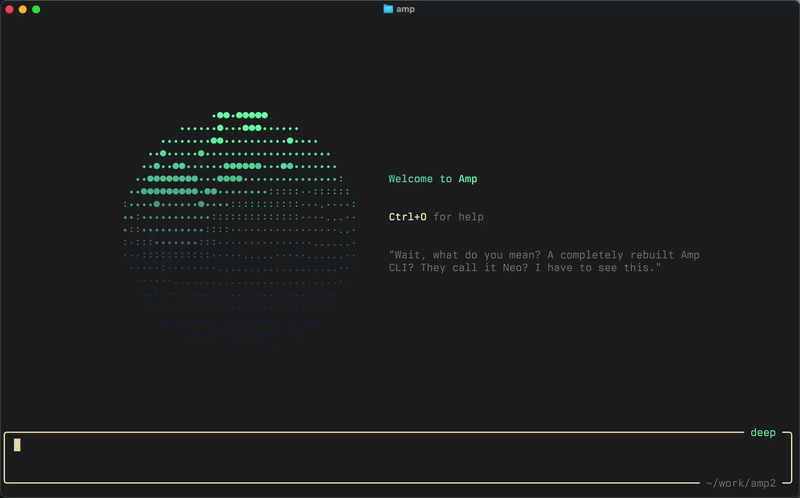
Task: Click the folder icon beside amp title
Action: 388,9
